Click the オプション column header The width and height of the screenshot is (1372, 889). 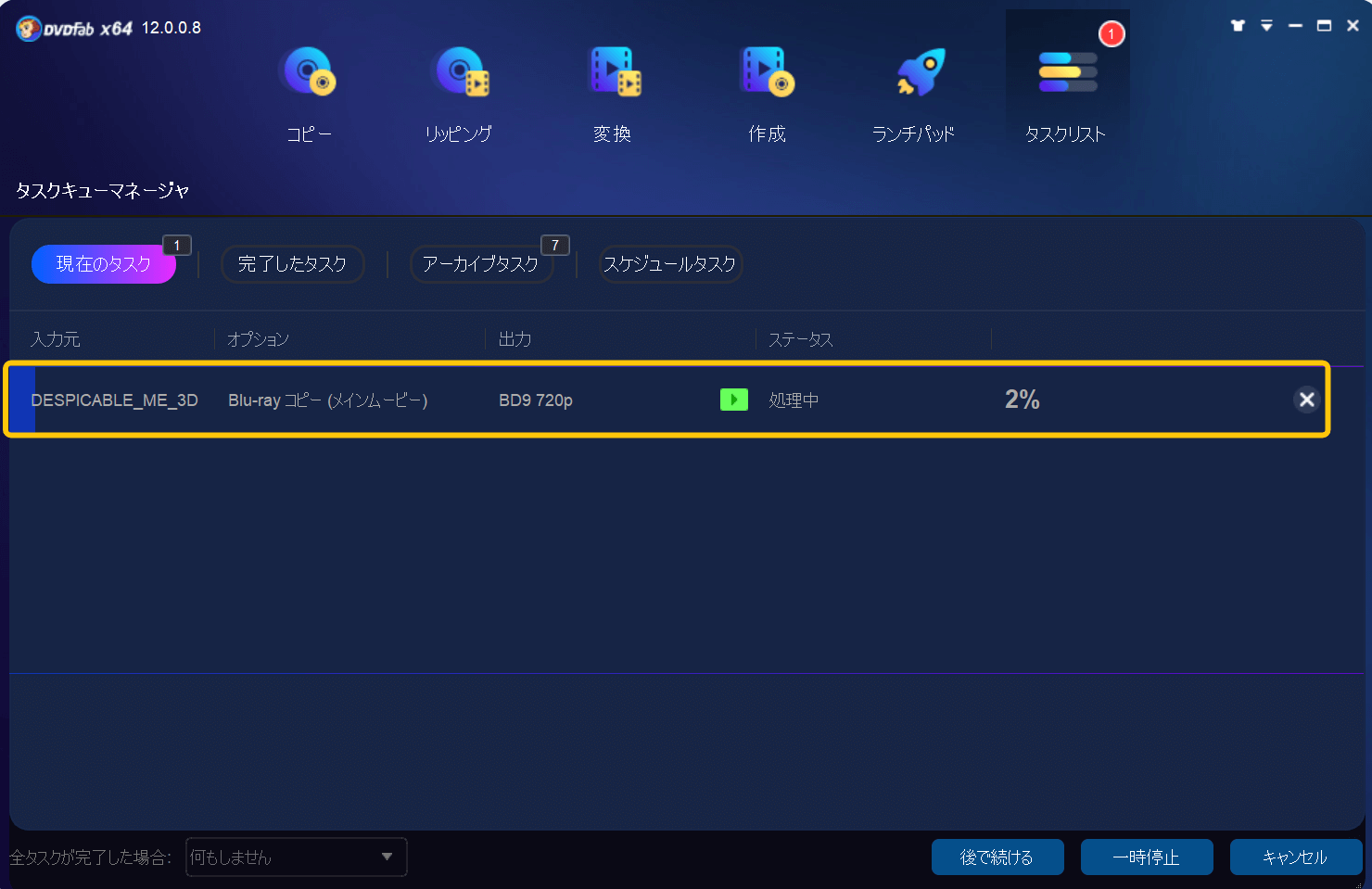[259, 339]
